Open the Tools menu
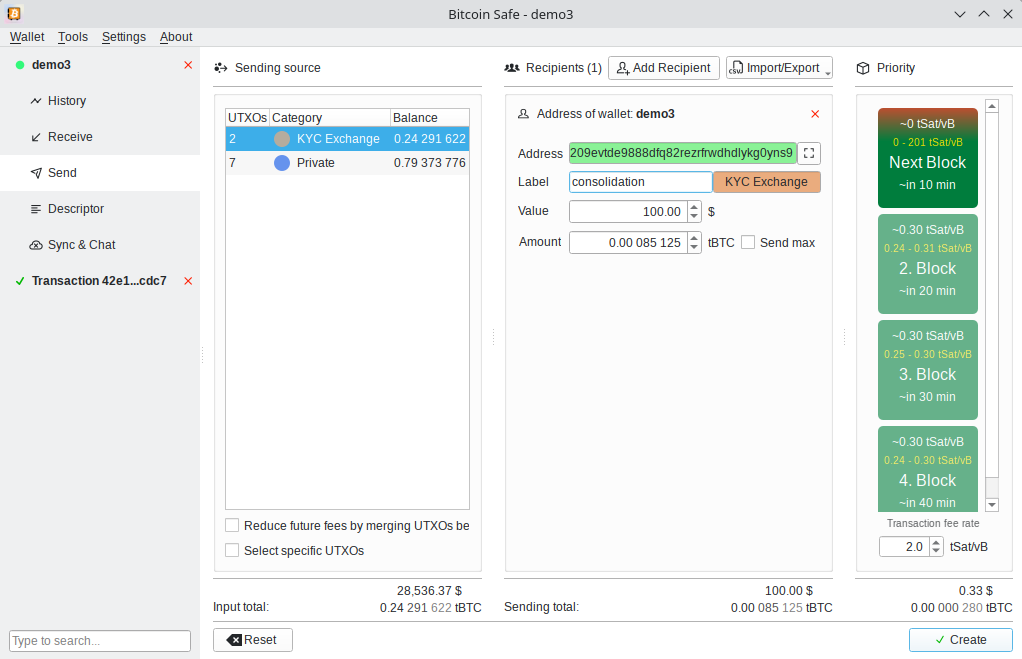Screen dimensions: 1022x659 click(72, 37)
